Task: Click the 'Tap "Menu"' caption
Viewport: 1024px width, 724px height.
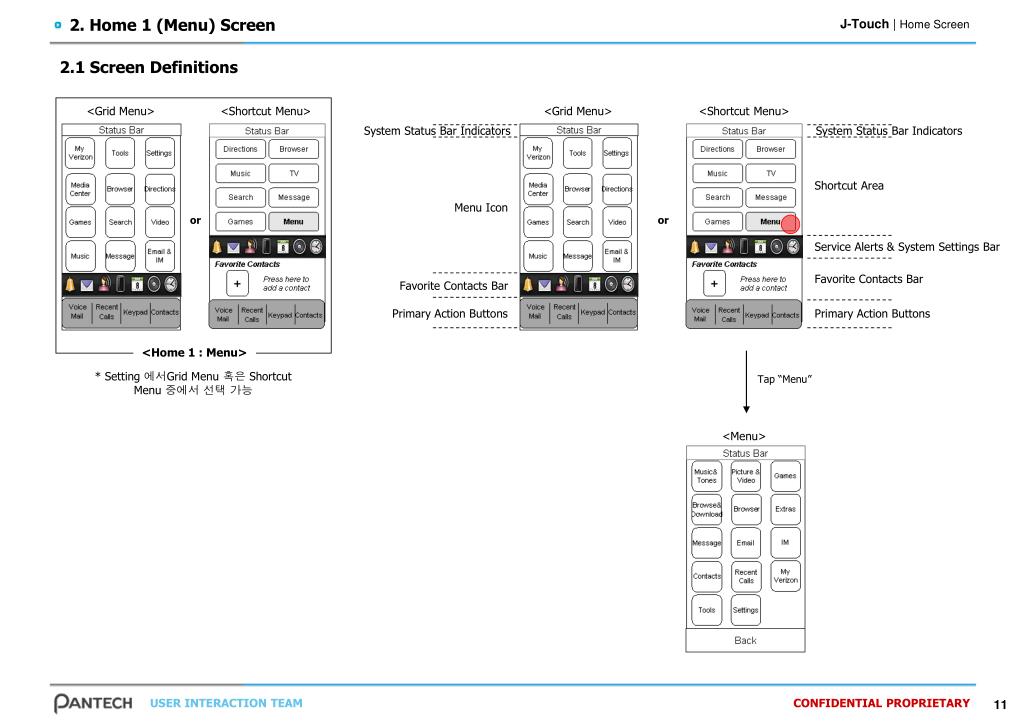Action: click(784, 379)
